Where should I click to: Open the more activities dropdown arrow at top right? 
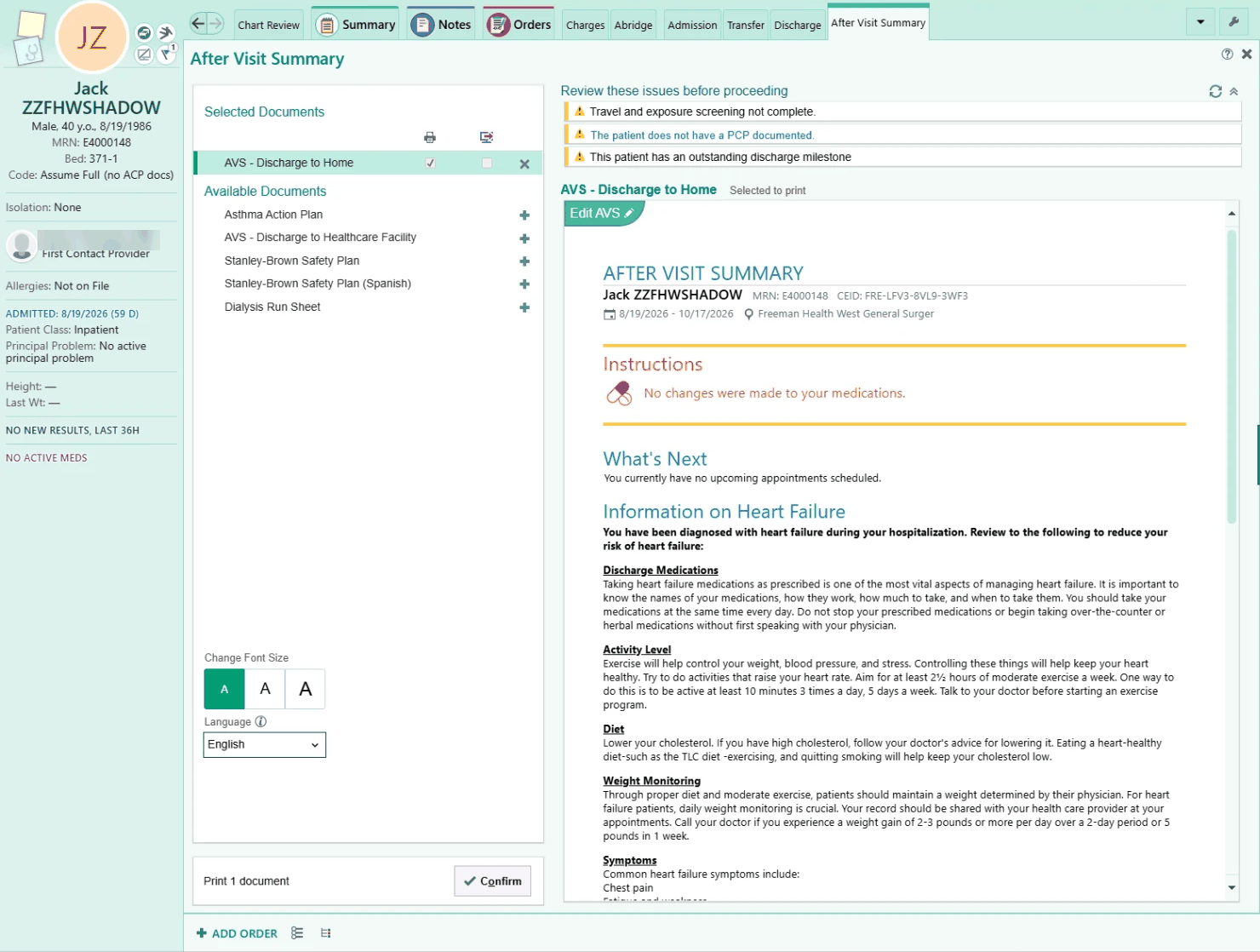[x=1200, y=22]
